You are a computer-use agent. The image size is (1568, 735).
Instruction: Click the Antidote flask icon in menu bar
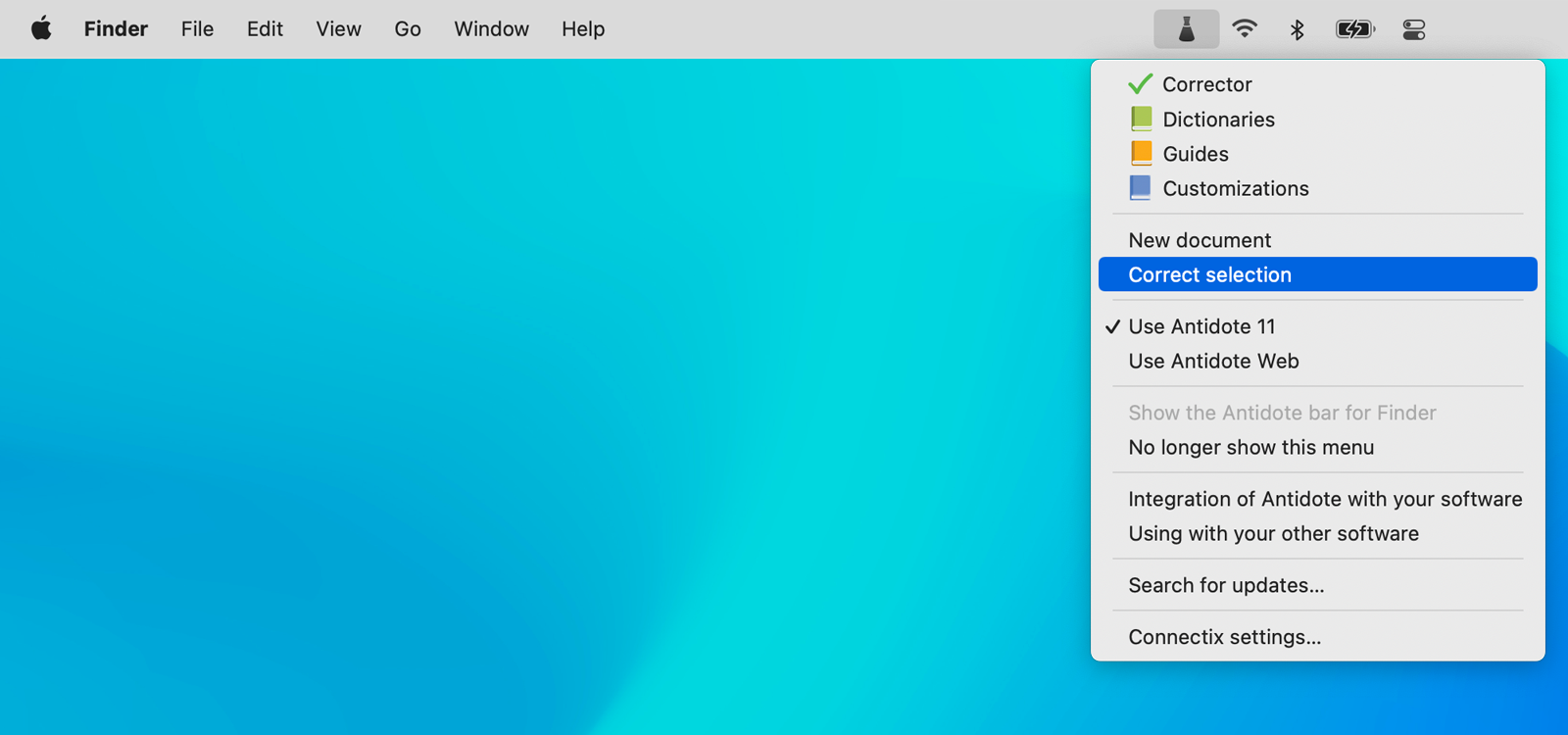1186,29
